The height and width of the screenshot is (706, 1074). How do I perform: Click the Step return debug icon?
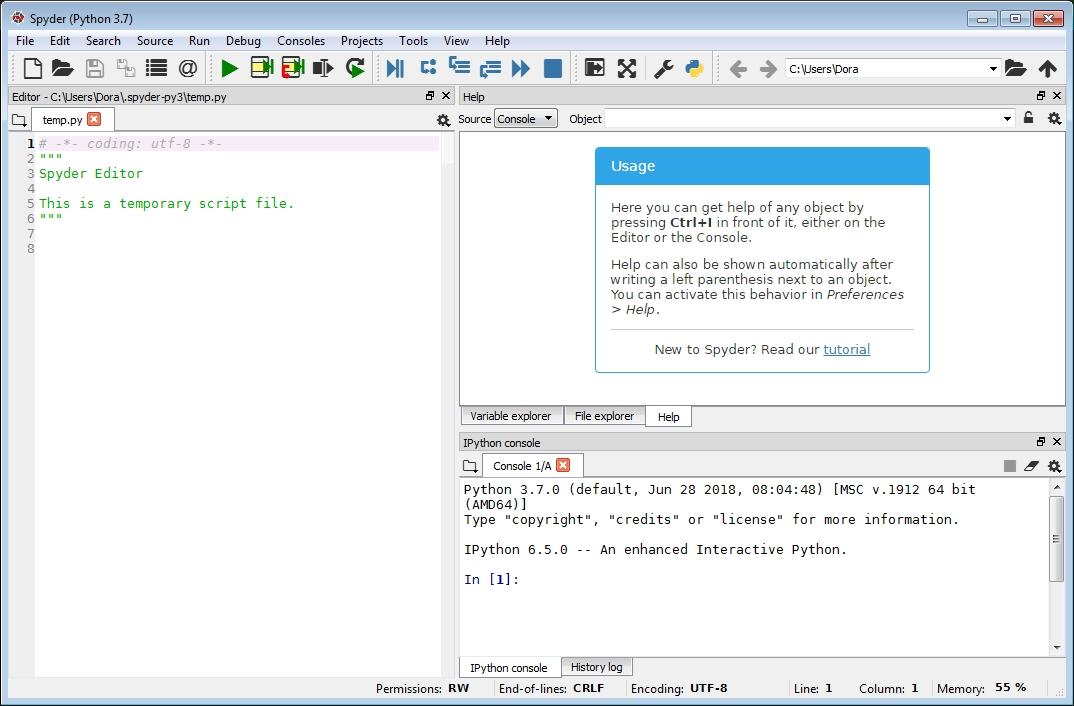(490, 68)
